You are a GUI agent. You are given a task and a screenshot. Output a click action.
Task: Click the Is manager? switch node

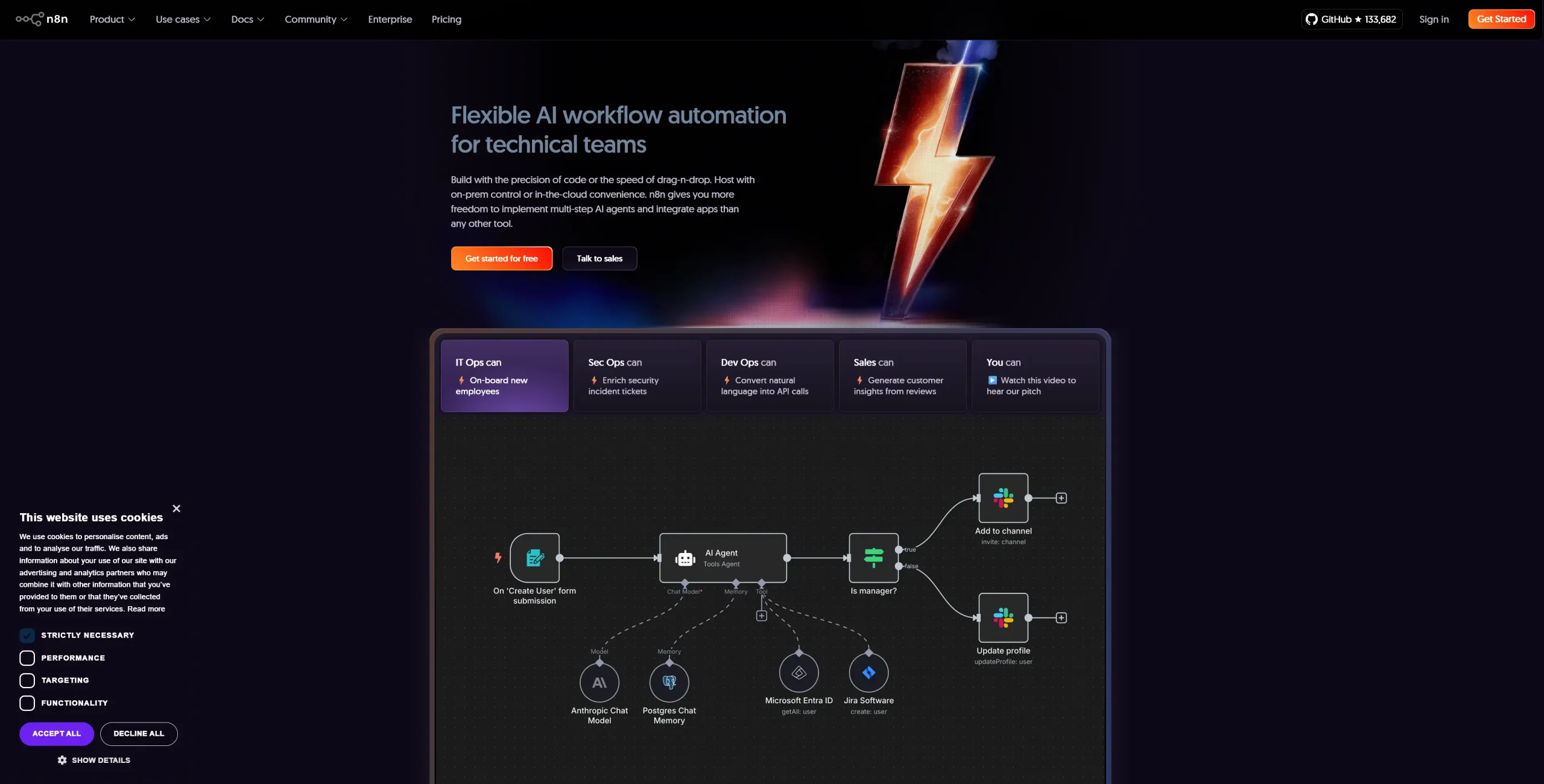[873, 558]
